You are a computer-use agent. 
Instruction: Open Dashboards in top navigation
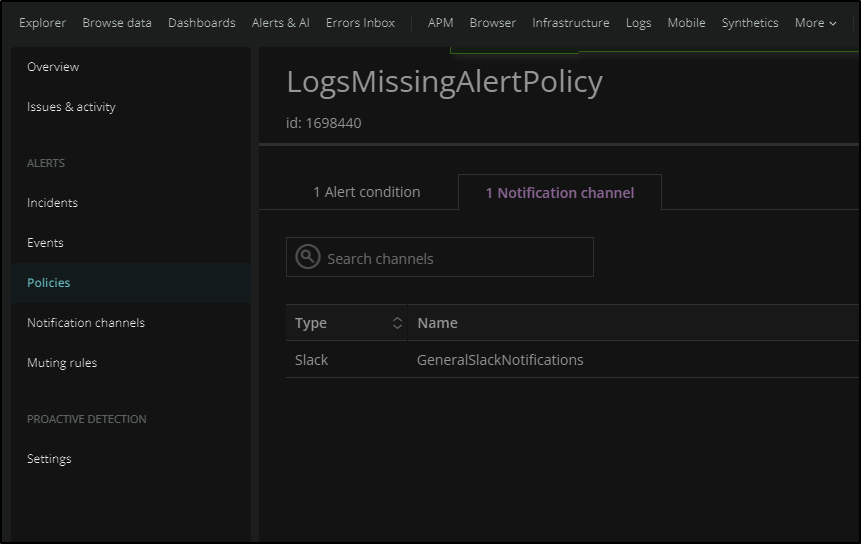pos(202,23)
